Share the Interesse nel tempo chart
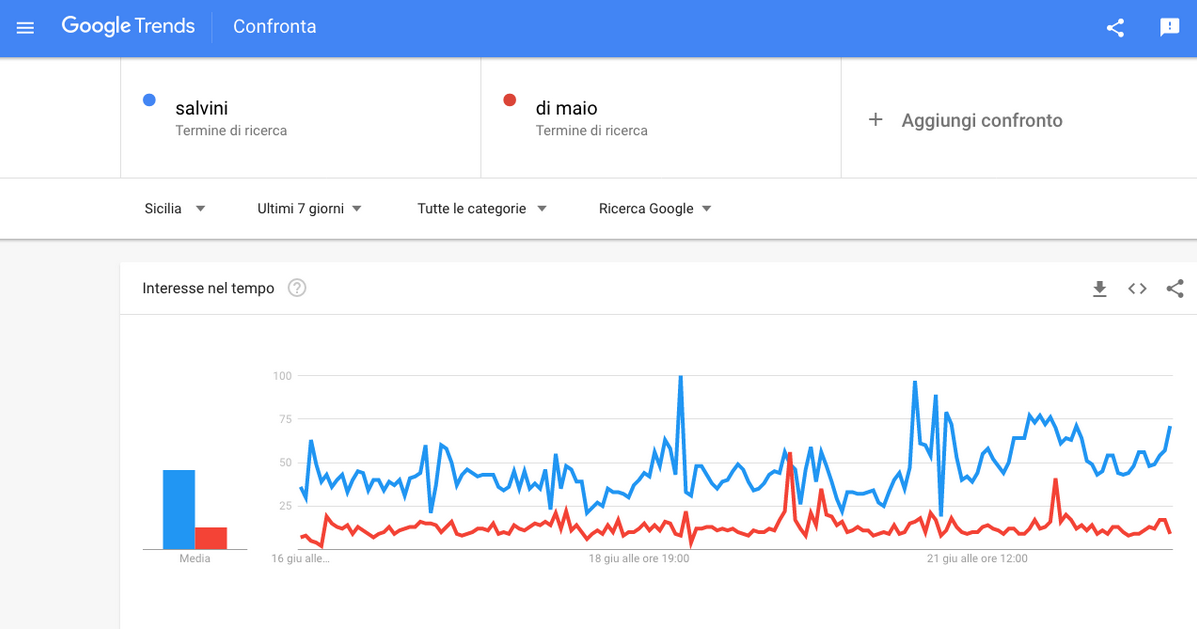Screen dimensions: 1197x629 (x=1175, y=289)
